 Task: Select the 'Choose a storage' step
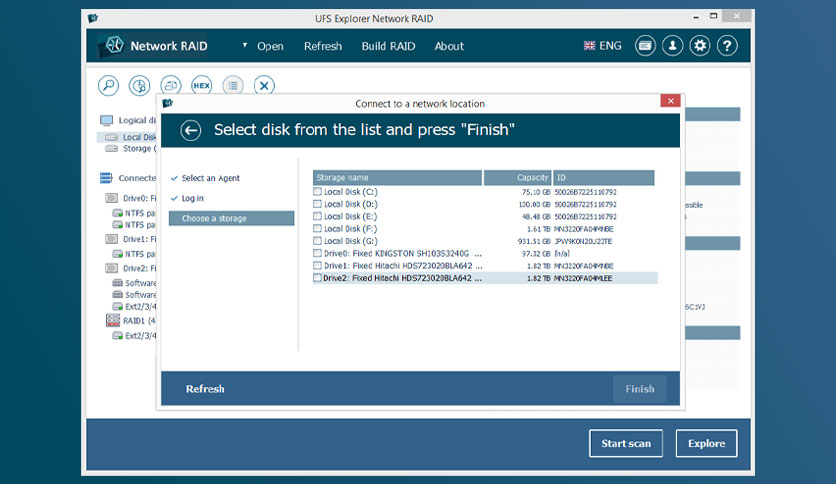pyautogui.click(x=231, y=218)
